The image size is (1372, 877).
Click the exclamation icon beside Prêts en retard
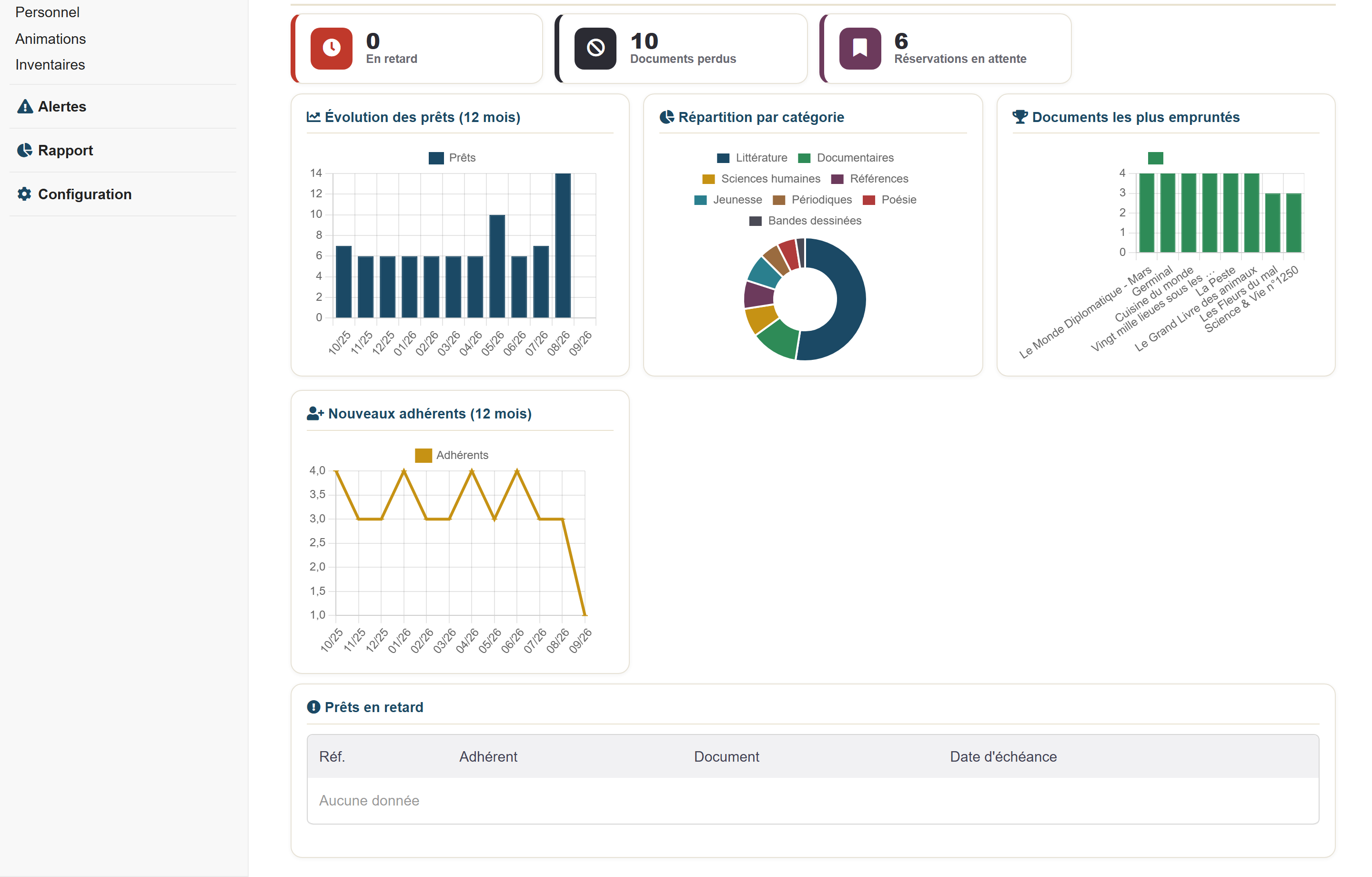tap(313, 707)
